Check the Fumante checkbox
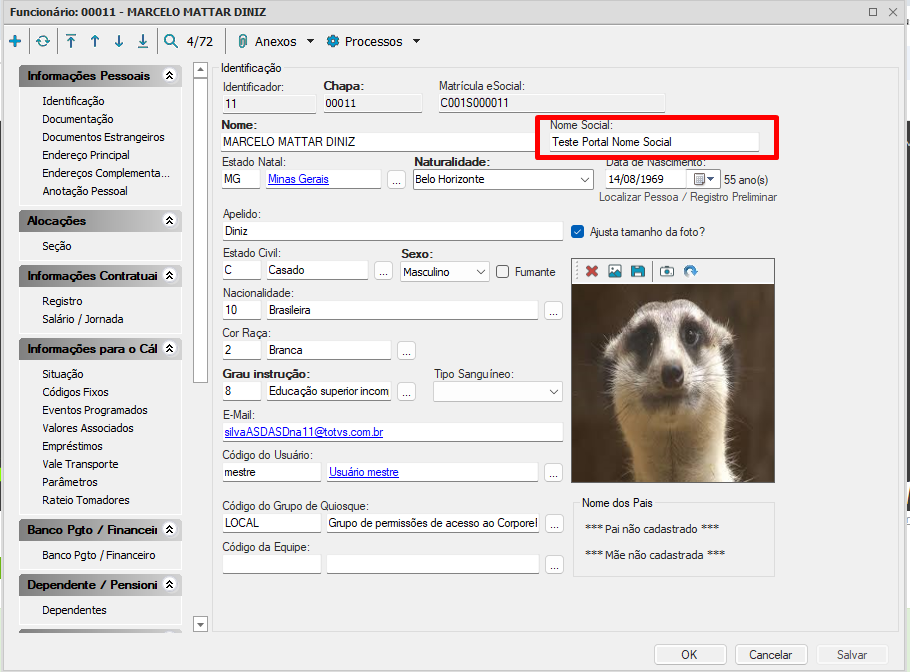This screenshot has width=910, height=672. click(x=503, y=272)
